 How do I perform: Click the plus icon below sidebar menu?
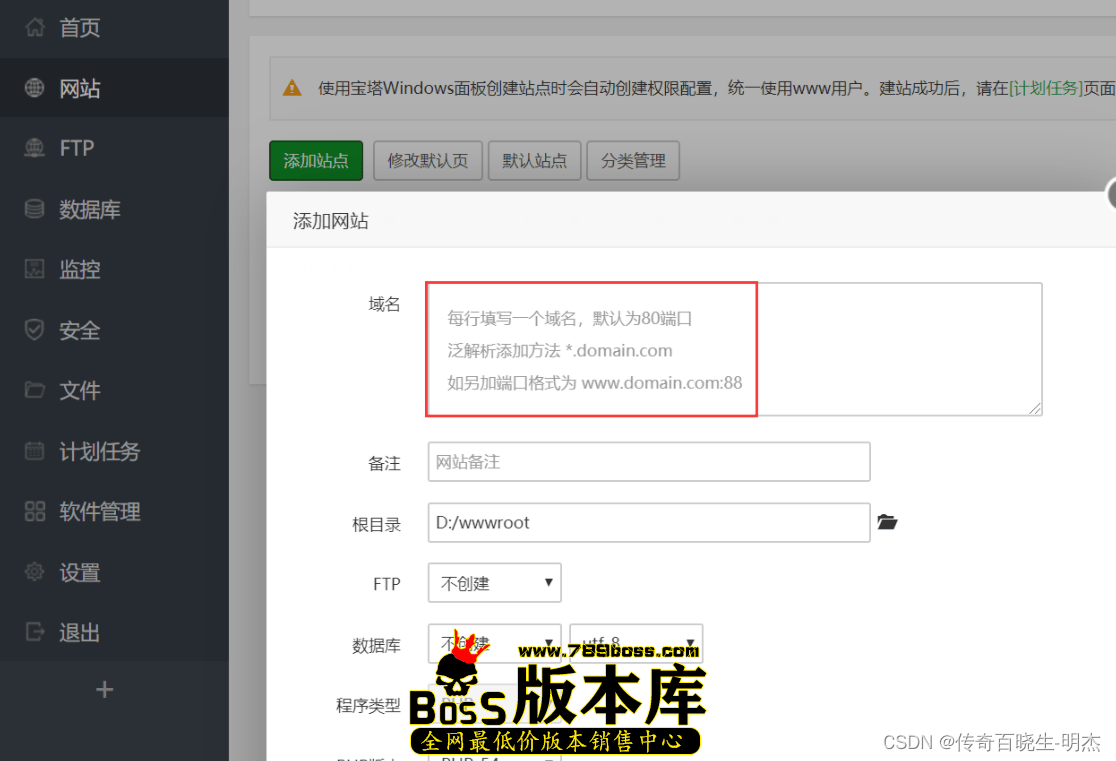click(104, 690)
